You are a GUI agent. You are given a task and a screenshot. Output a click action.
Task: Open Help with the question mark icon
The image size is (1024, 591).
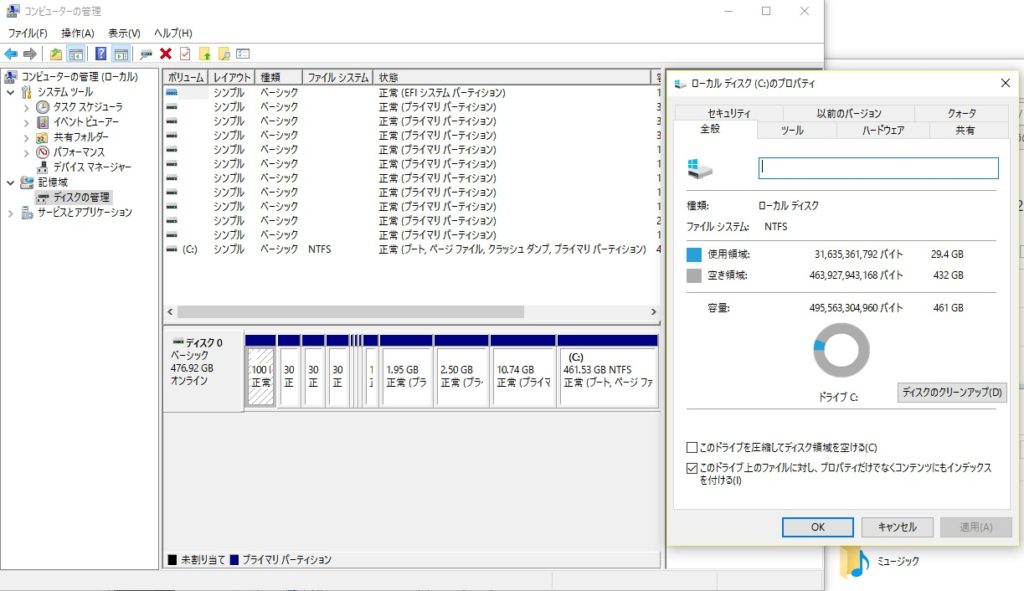point(101,54)
